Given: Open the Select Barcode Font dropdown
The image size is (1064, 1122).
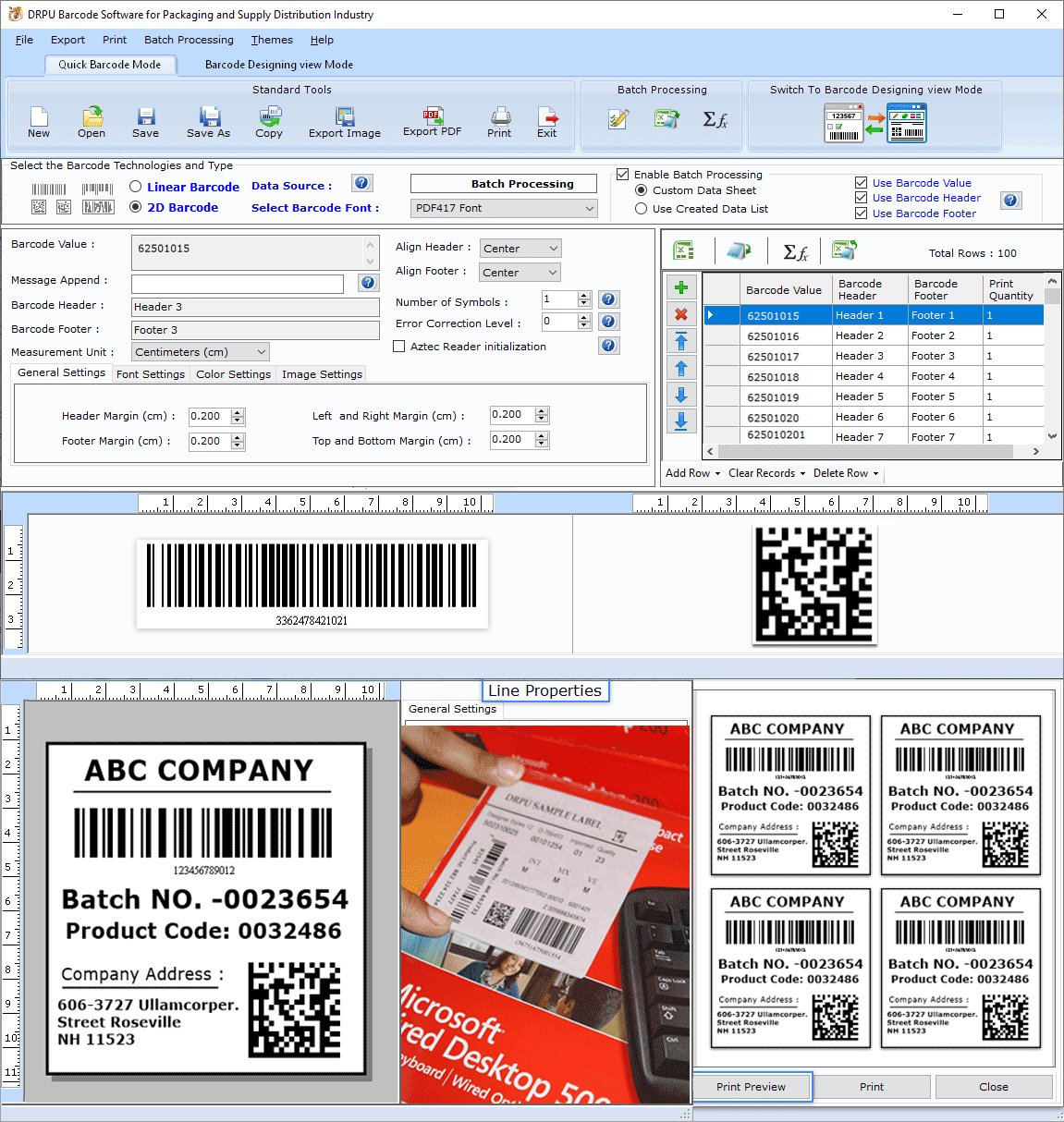Looking at the screenshot, I should point(504,209).
